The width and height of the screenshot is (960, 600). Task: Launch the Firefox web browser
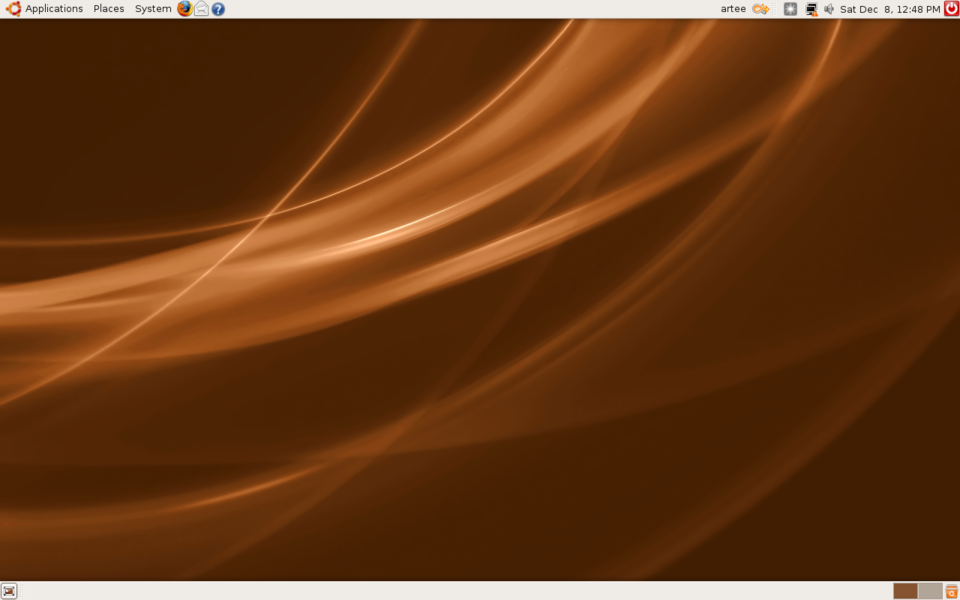pos(184,9)
